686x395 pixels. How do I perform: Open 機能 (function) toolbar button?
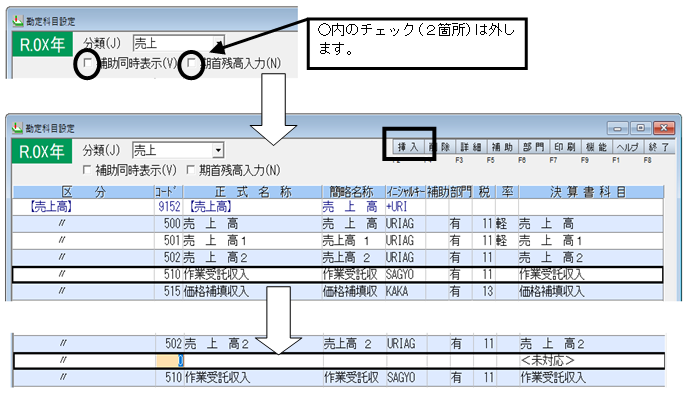coord(596,147)
